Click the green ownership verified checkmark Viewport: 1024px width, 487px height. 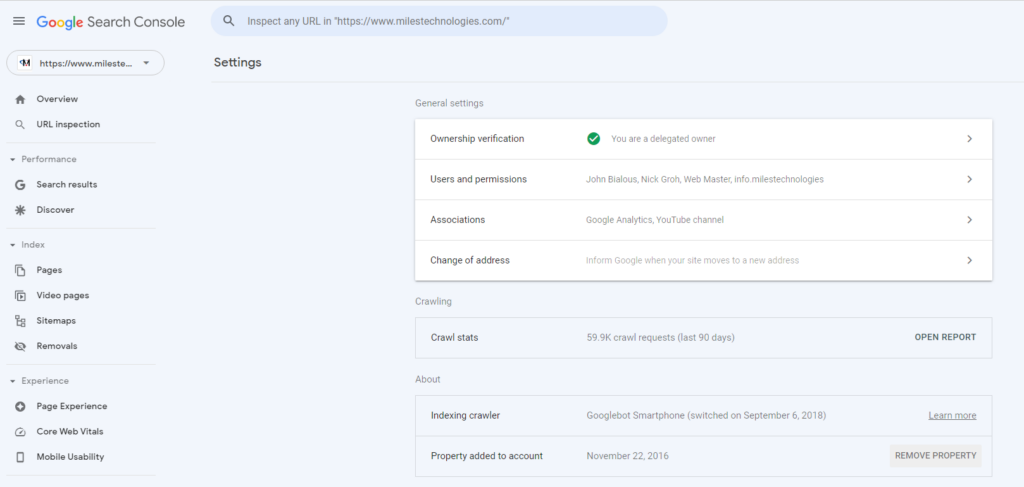[594, 138]
